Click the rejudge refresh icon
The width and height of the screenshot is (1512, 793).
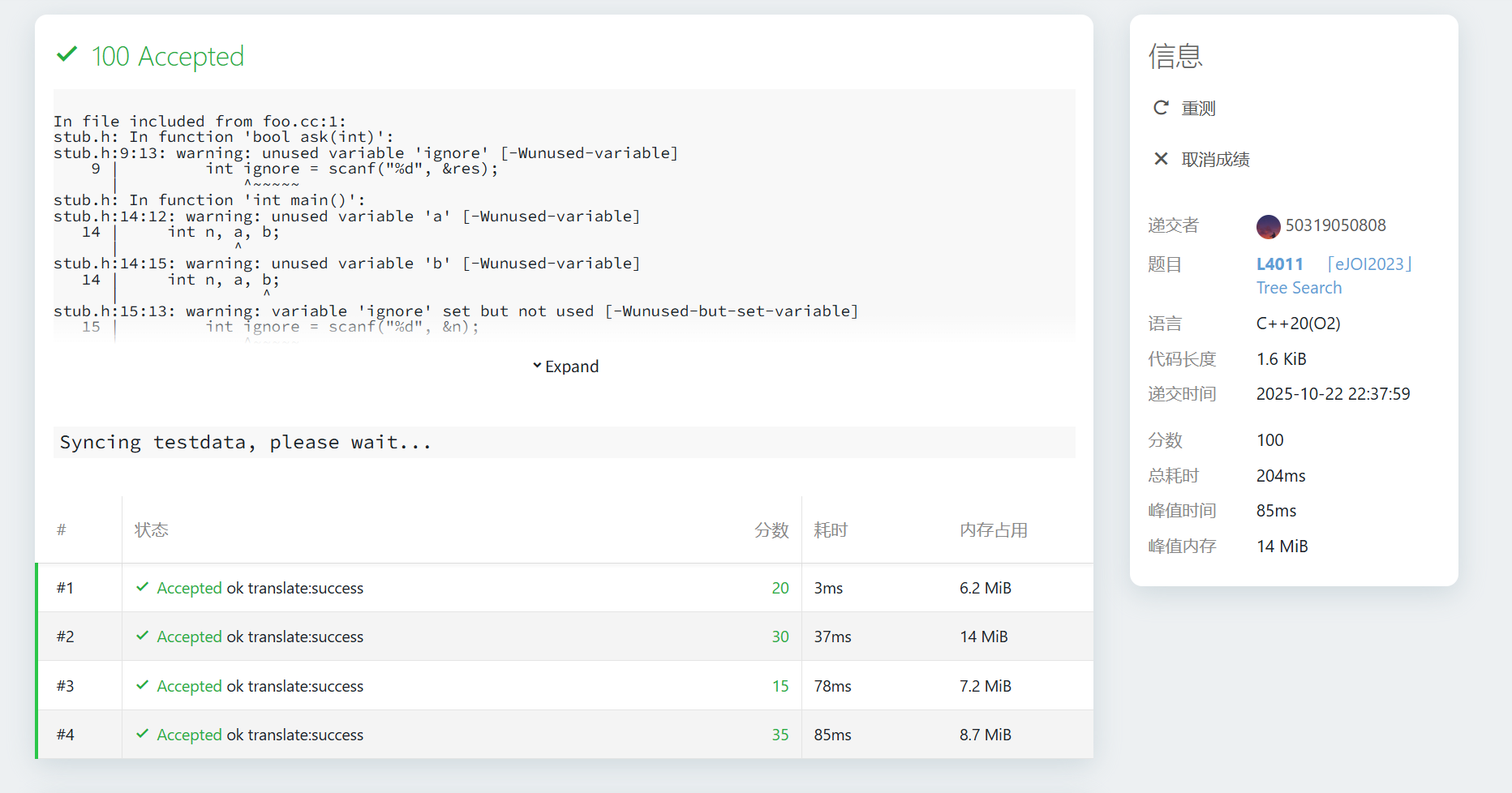tap(1161, 108)
